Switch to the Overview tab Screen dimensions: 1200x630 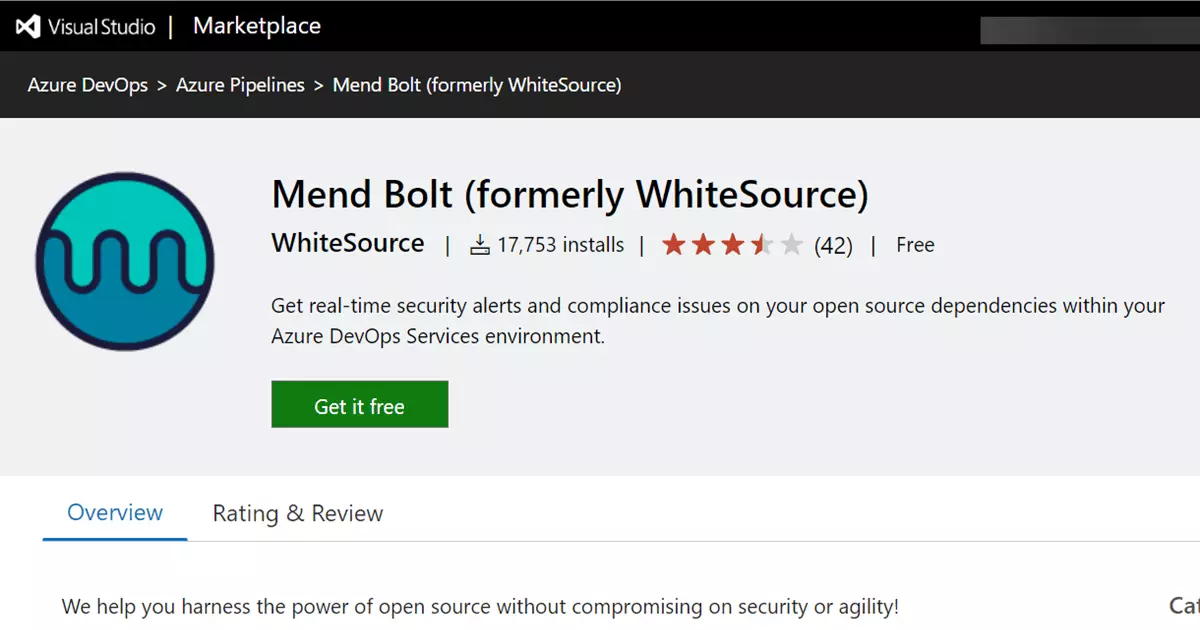pos(115,513)
